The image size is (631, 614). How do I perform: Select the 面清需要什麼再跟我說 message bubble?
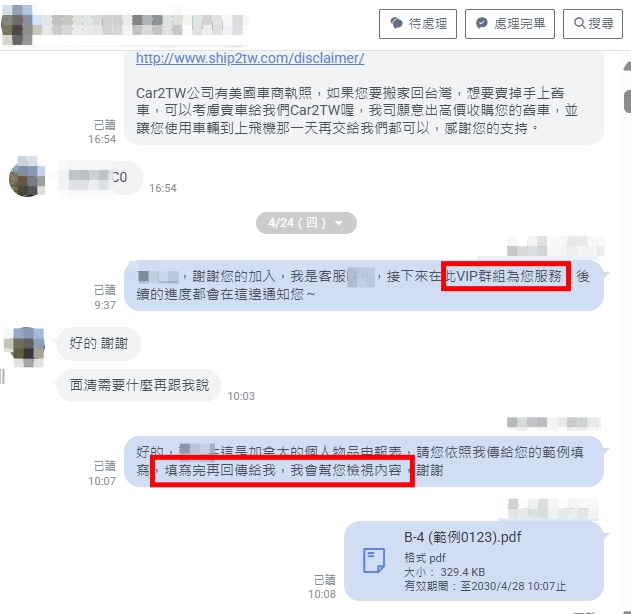[x=139, y=385]
